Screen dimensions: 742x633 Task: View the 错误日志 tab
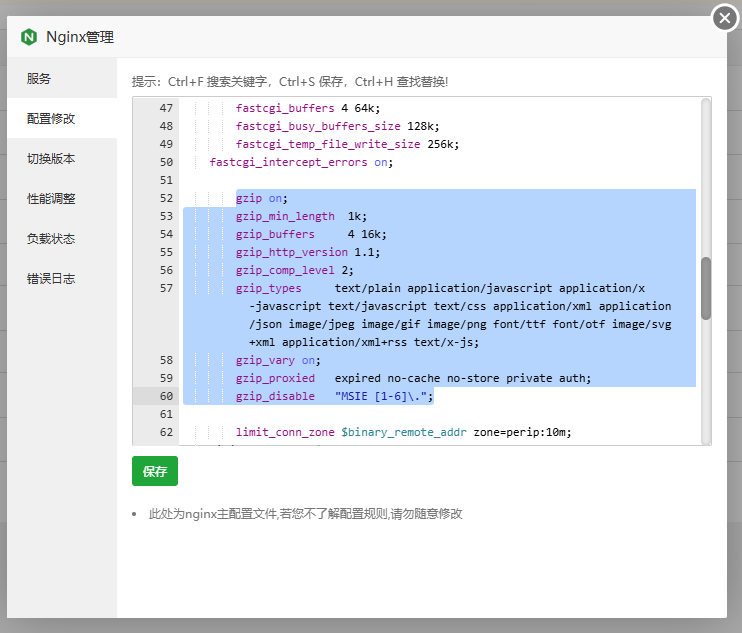click(x=51, y=279)
